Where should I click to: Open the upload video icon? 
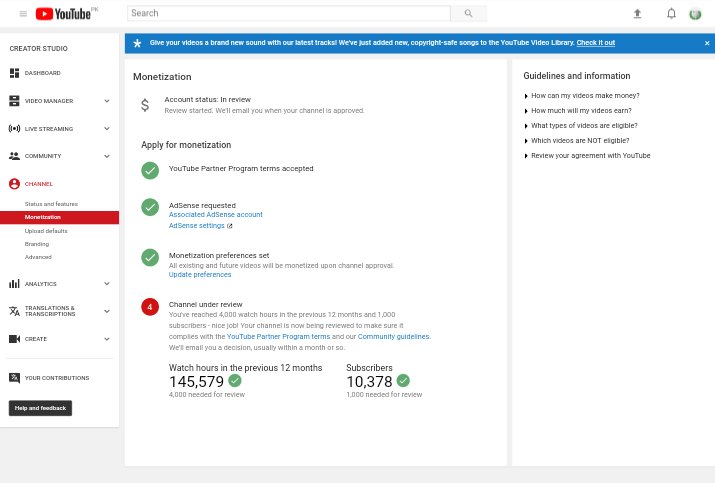[x=637, y=14]
